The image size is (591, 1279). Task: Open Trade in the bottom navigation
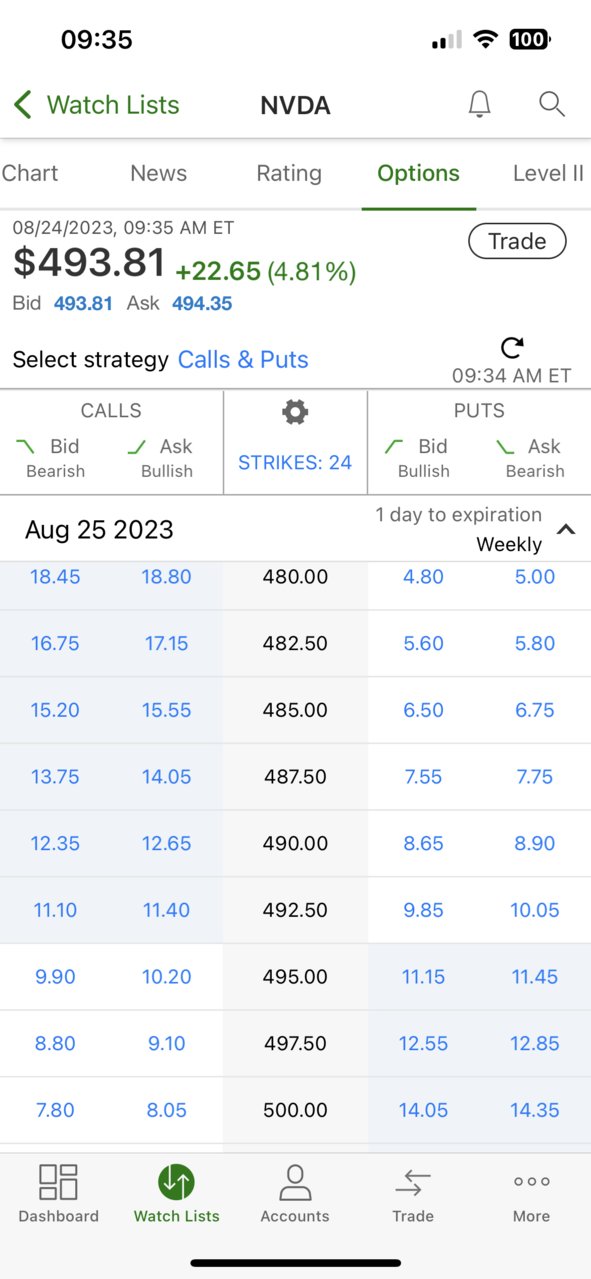click(x=413, y=1193)
